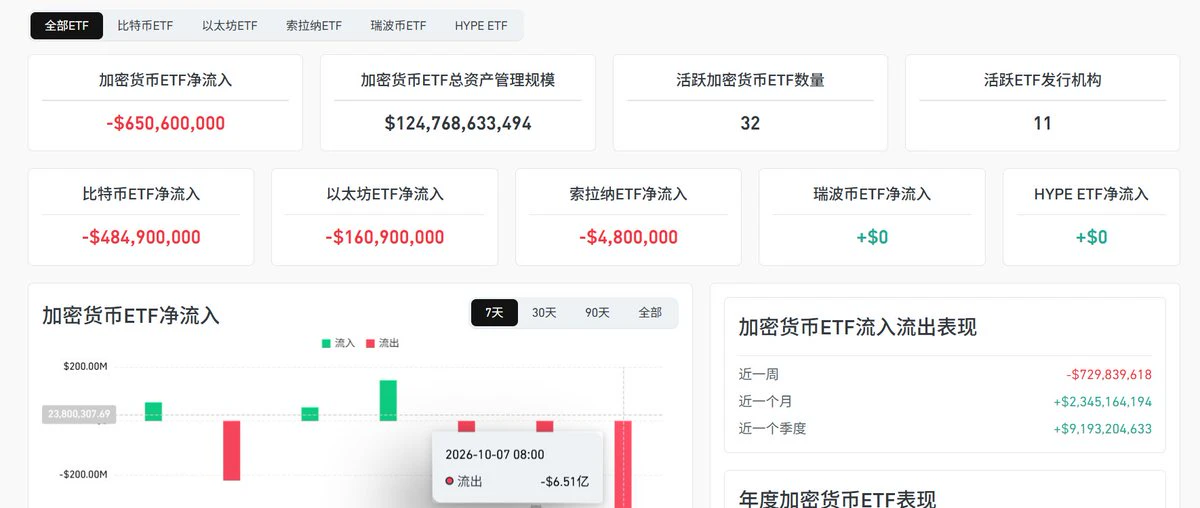This screenshot has width=1200, height=508.
Task: Open the 瑞波币ETF tab
Action: pos(398,26)
